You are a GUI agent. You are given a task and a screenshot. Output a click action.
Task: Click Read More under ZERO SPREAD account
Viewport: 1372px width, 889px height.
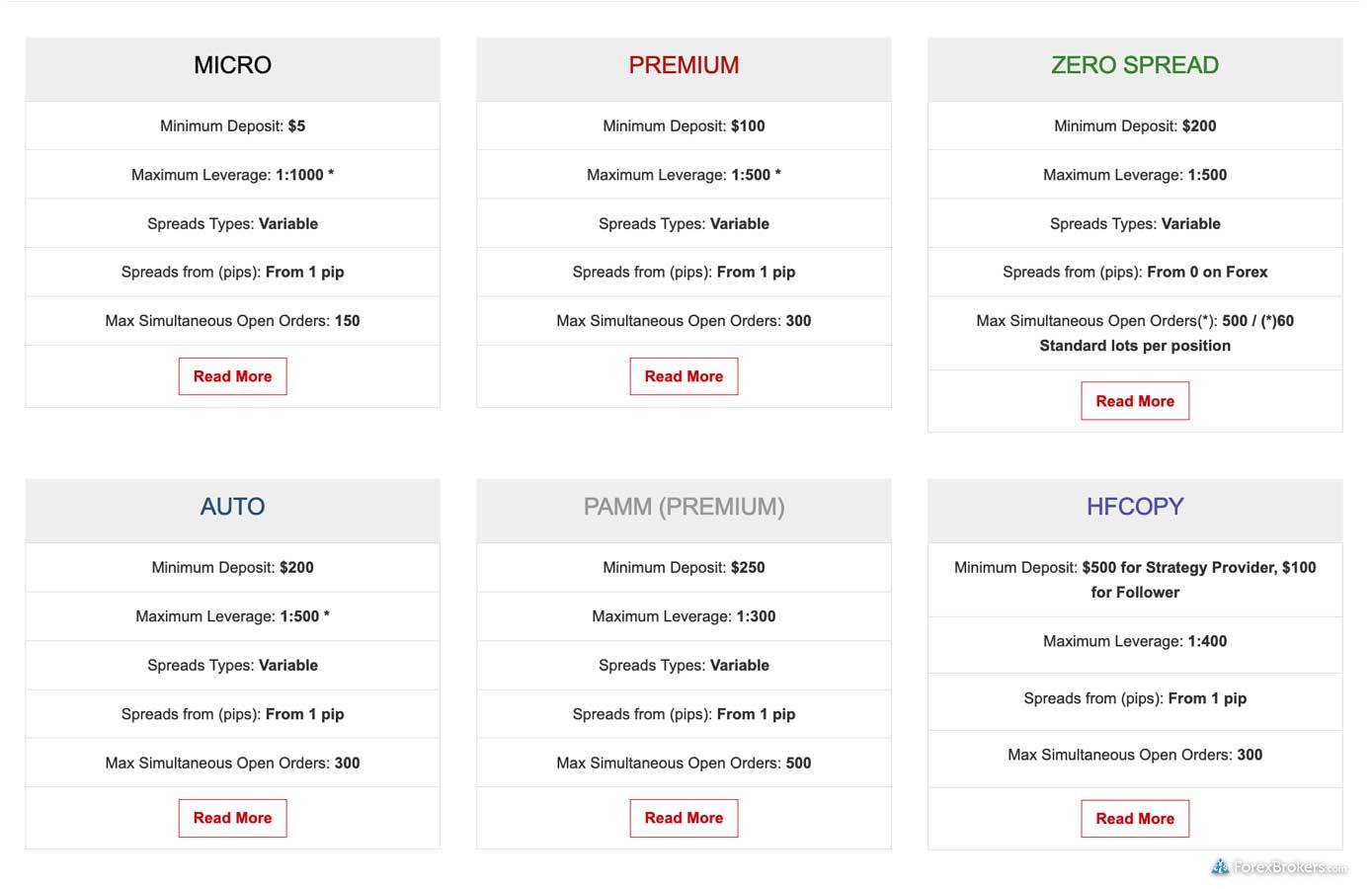pos(1135,401)
